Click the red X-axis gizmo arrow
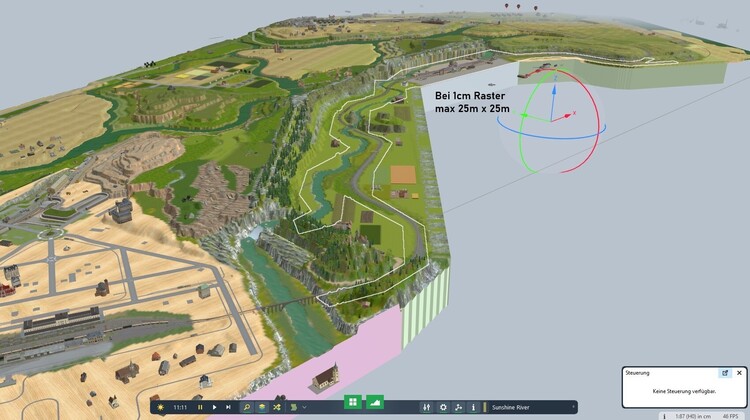Screen dimensions: 750x420 tap(567, 115)
